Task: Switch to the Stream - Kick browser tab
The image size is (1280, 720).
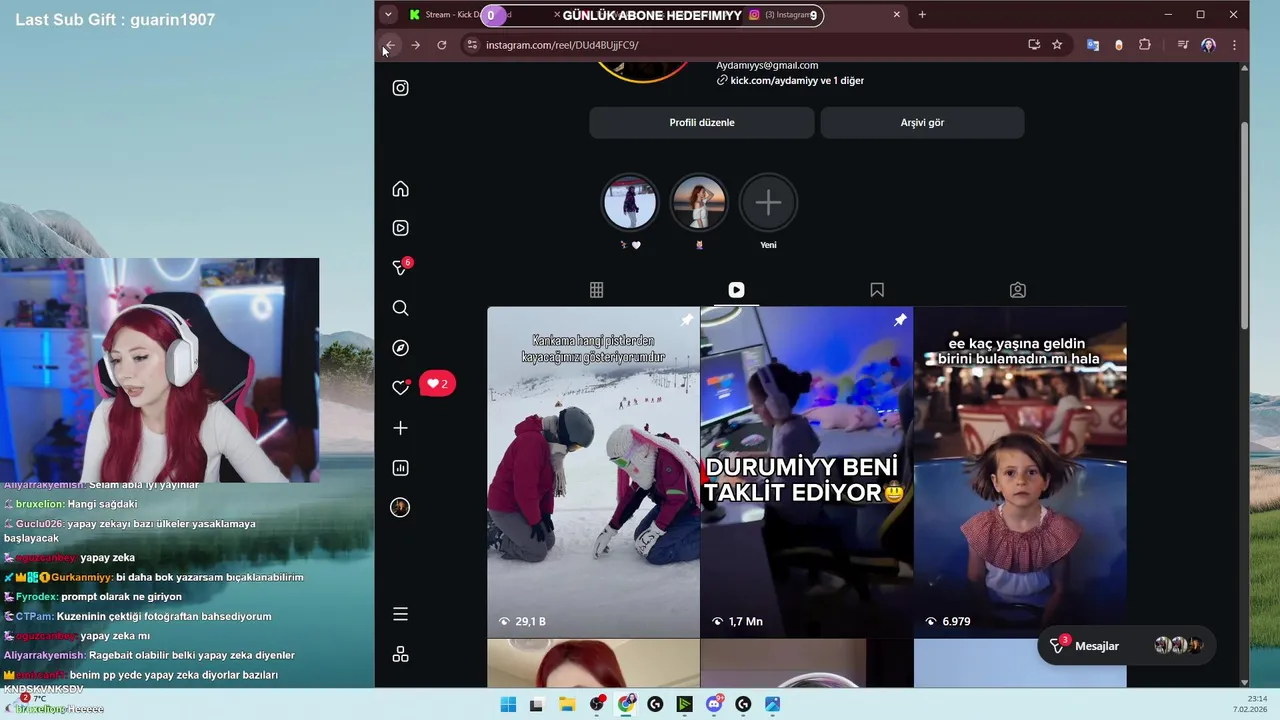Action: point(485,15)
